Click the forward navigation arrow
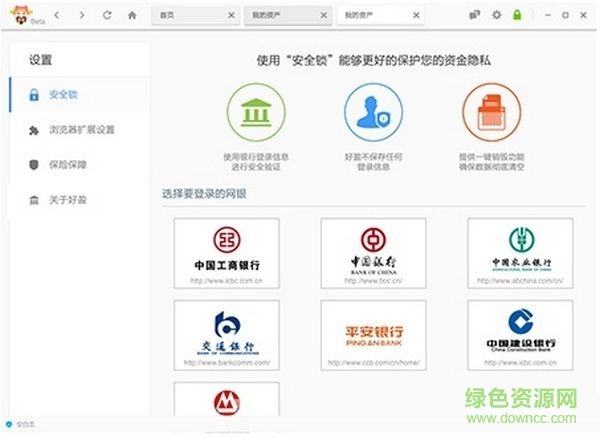600x437 pixels. point(81,16)
